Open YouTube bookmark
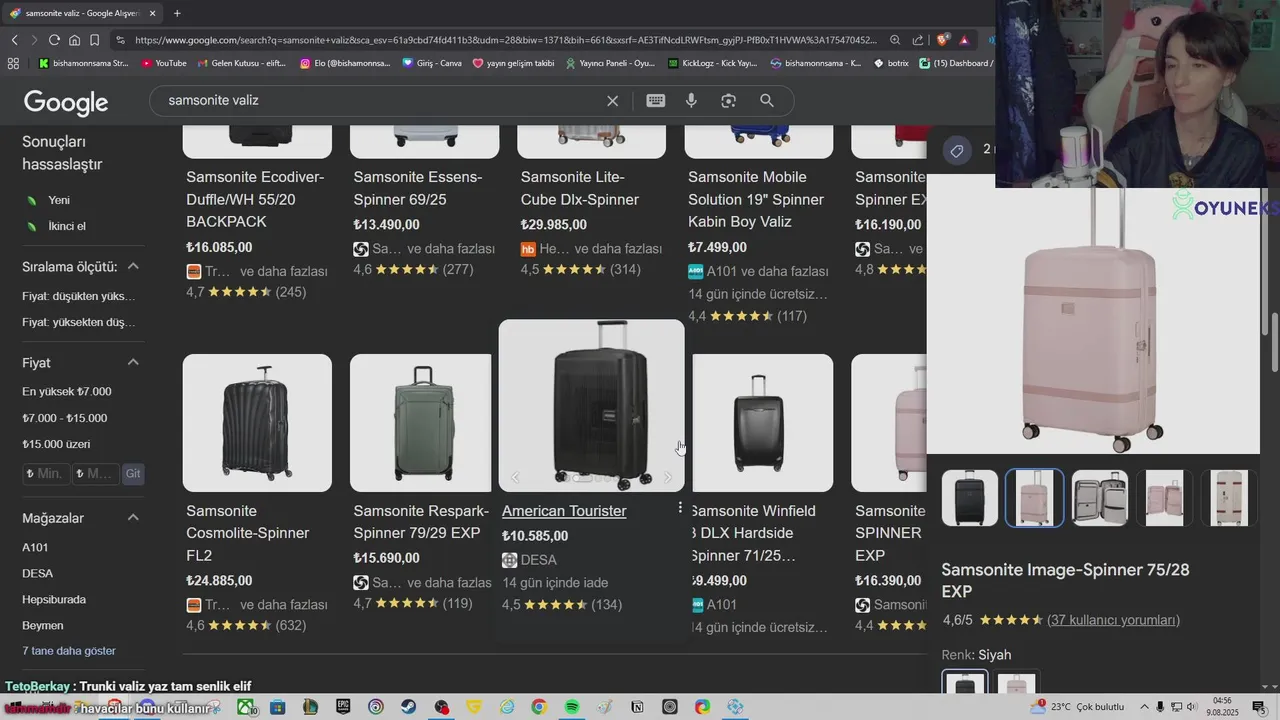Screen dimensions: 1280x720 164,63
